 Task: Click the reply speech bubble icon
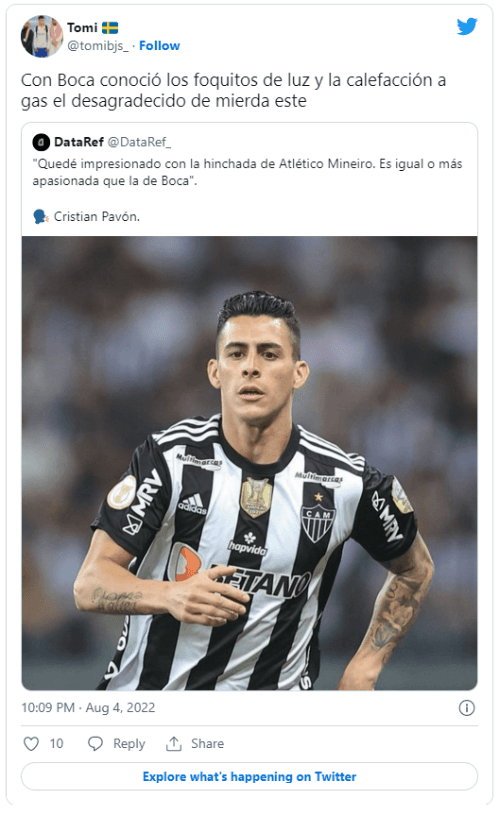pyautogui.click(x=95, y=744)
